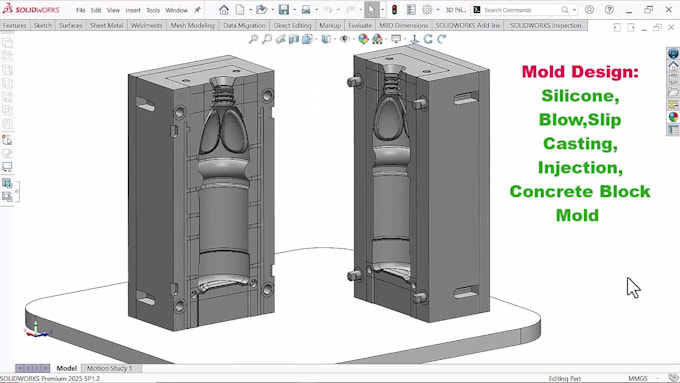Viewport: 680px width, 383px height.
Task: Save the part with the Save icon
Action: pyautogui.click(x=284, y=10)
